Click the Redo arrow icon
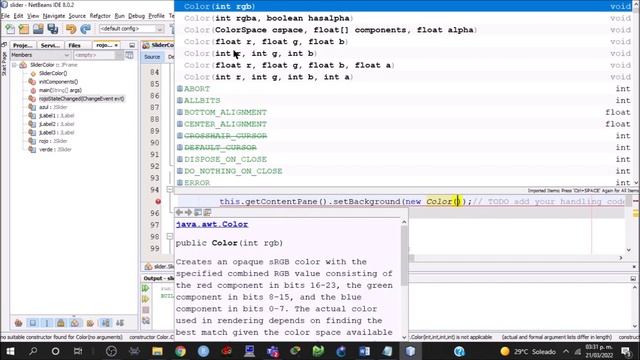640x360 pixels. [x=85, y=29]
